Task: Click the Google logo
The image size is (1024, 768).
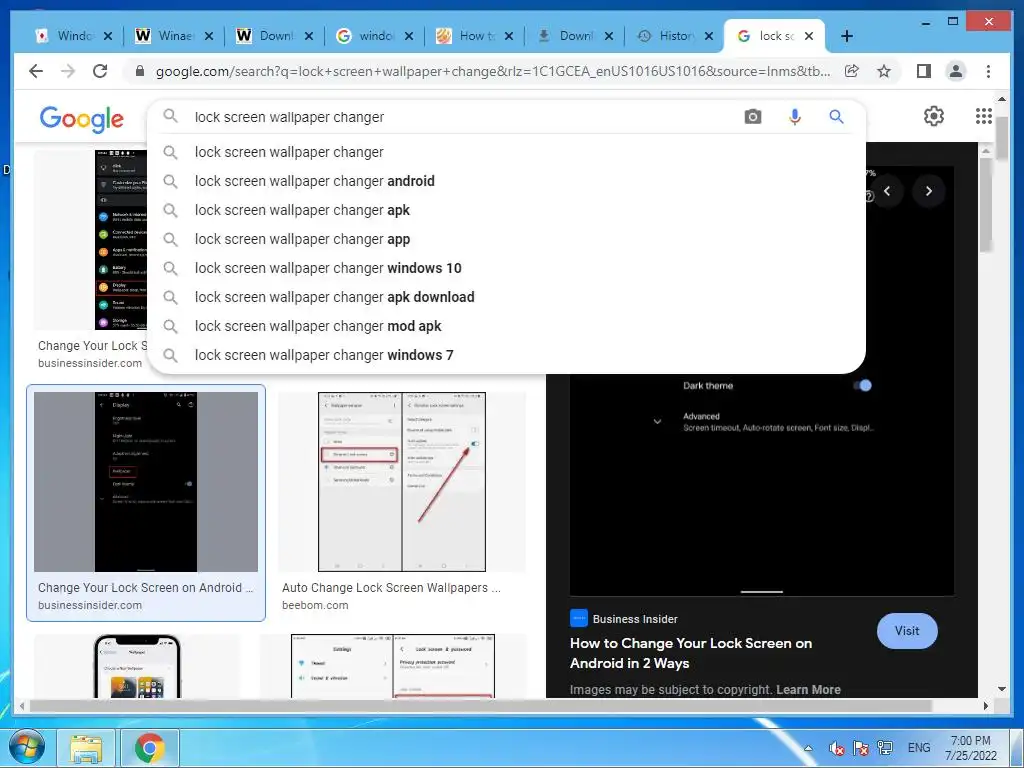Action: tap(81, 118)
